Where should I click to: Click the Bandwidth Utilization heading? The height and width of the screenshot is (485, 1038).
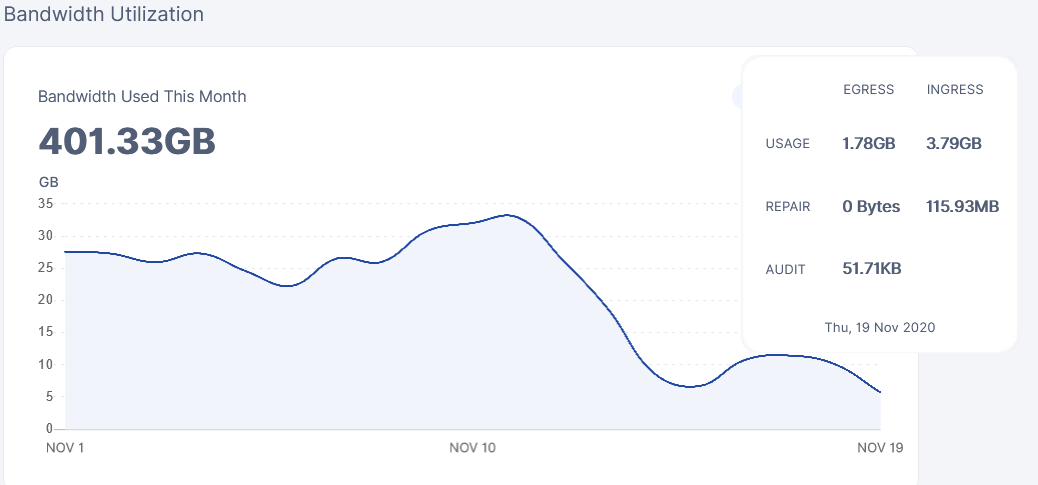[x=104, y=14]
